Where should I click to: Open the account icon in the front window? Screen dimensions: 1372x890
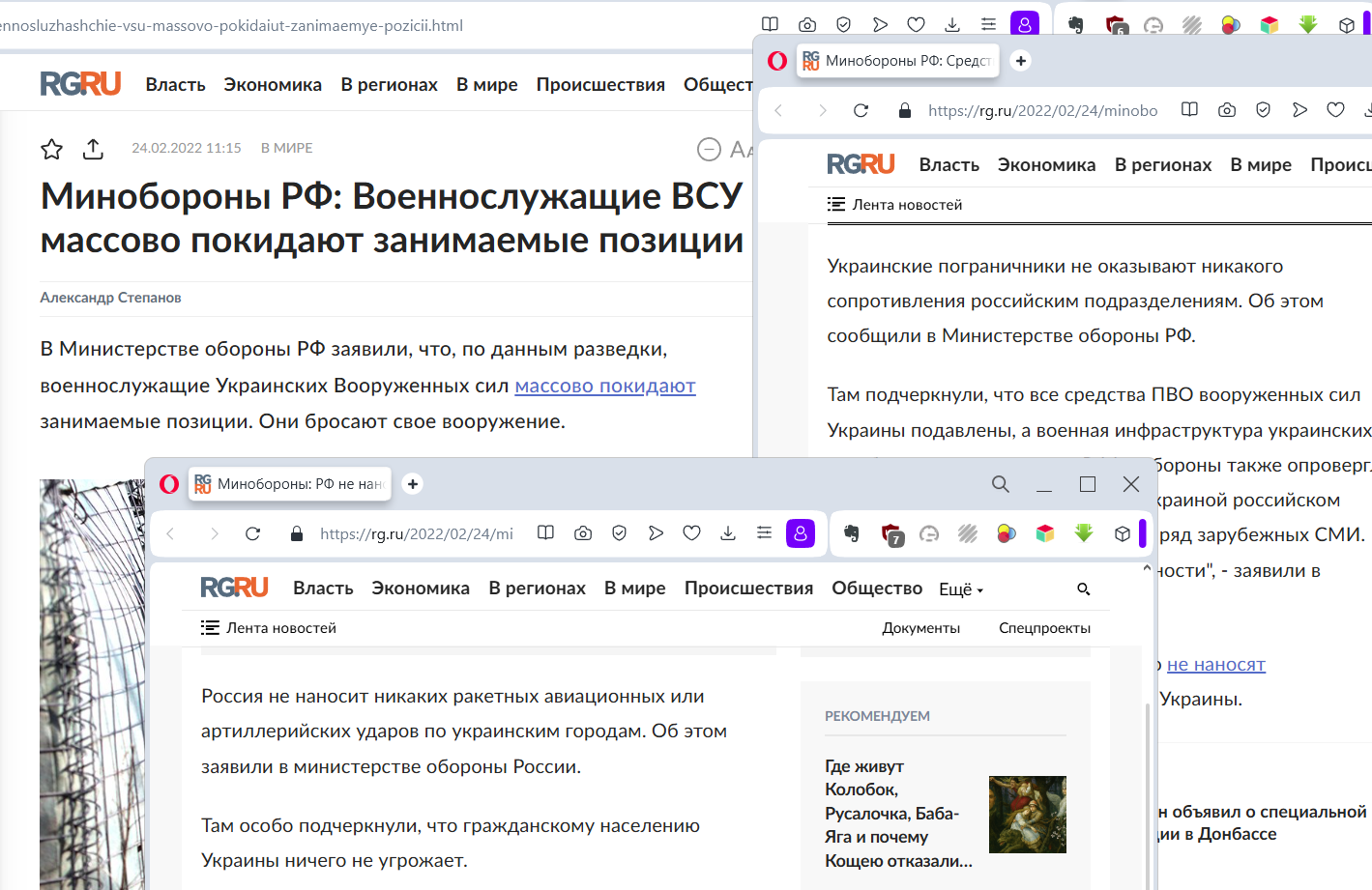coord(801,533)
